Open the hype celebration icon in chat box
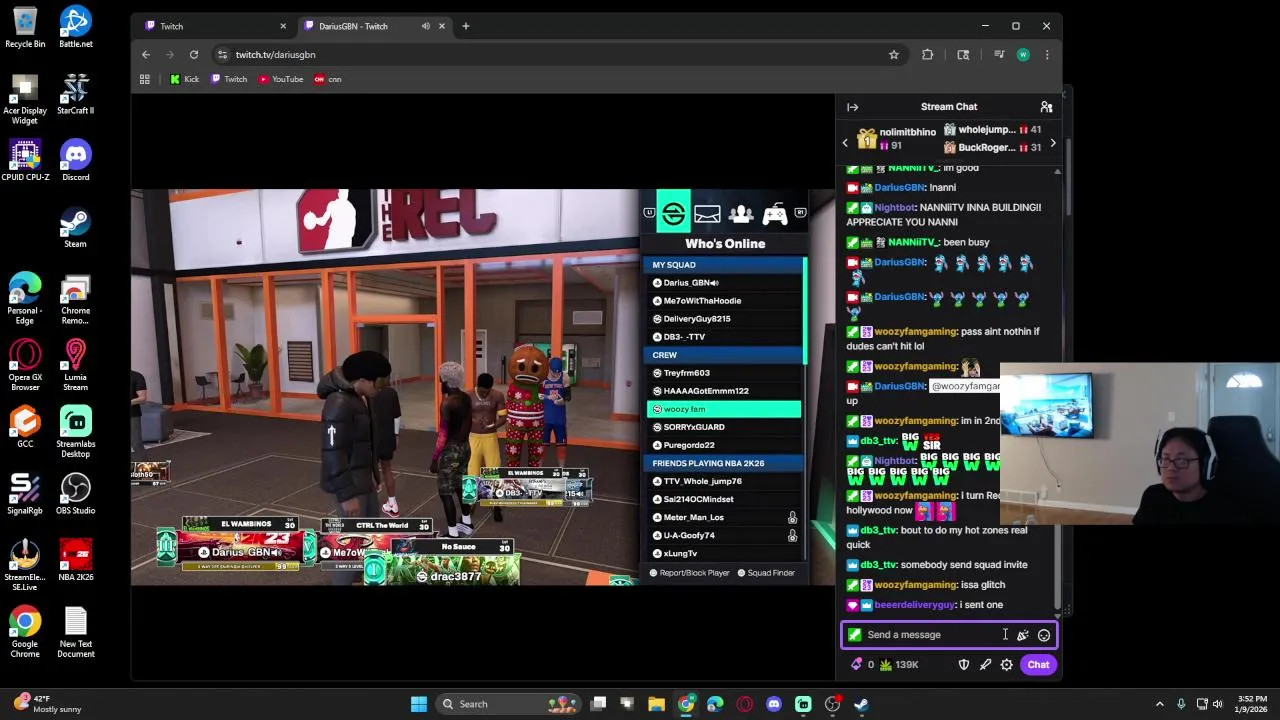 [1022, 635]
